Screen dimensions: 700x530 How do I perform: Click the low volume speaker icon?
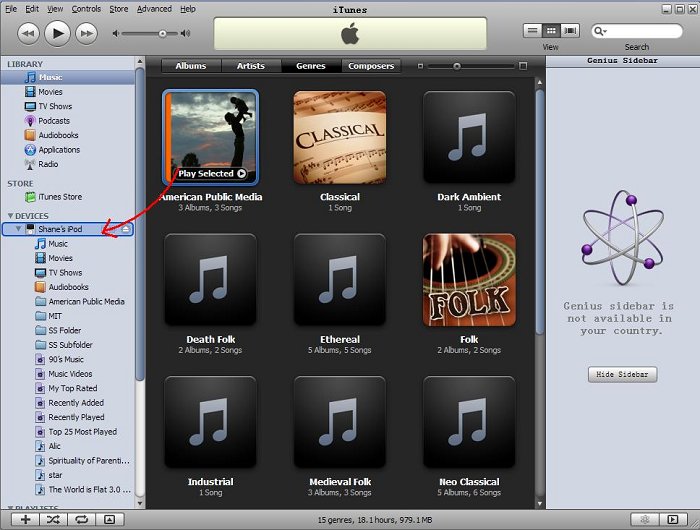point(115,33)
